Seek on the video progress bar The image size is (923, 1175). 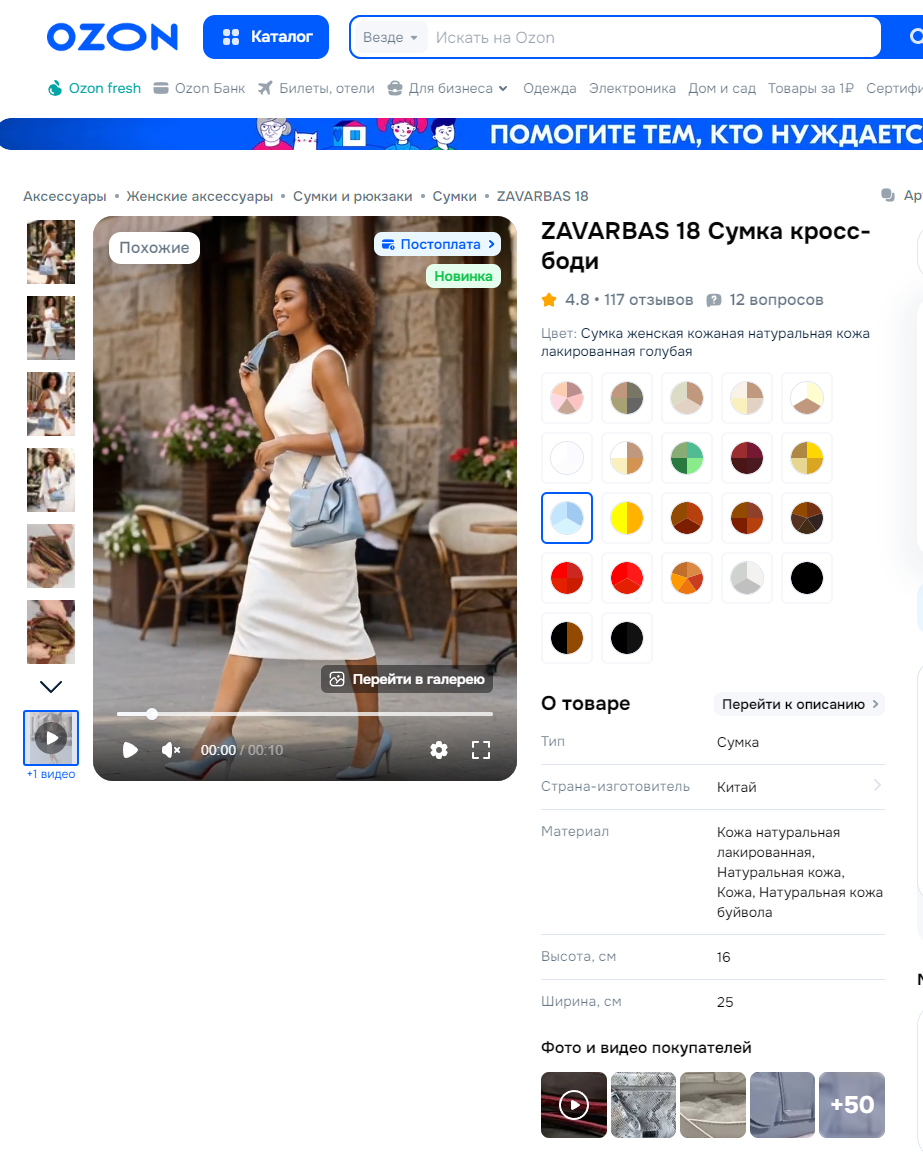pyautogui.click(x=305, y=714)
